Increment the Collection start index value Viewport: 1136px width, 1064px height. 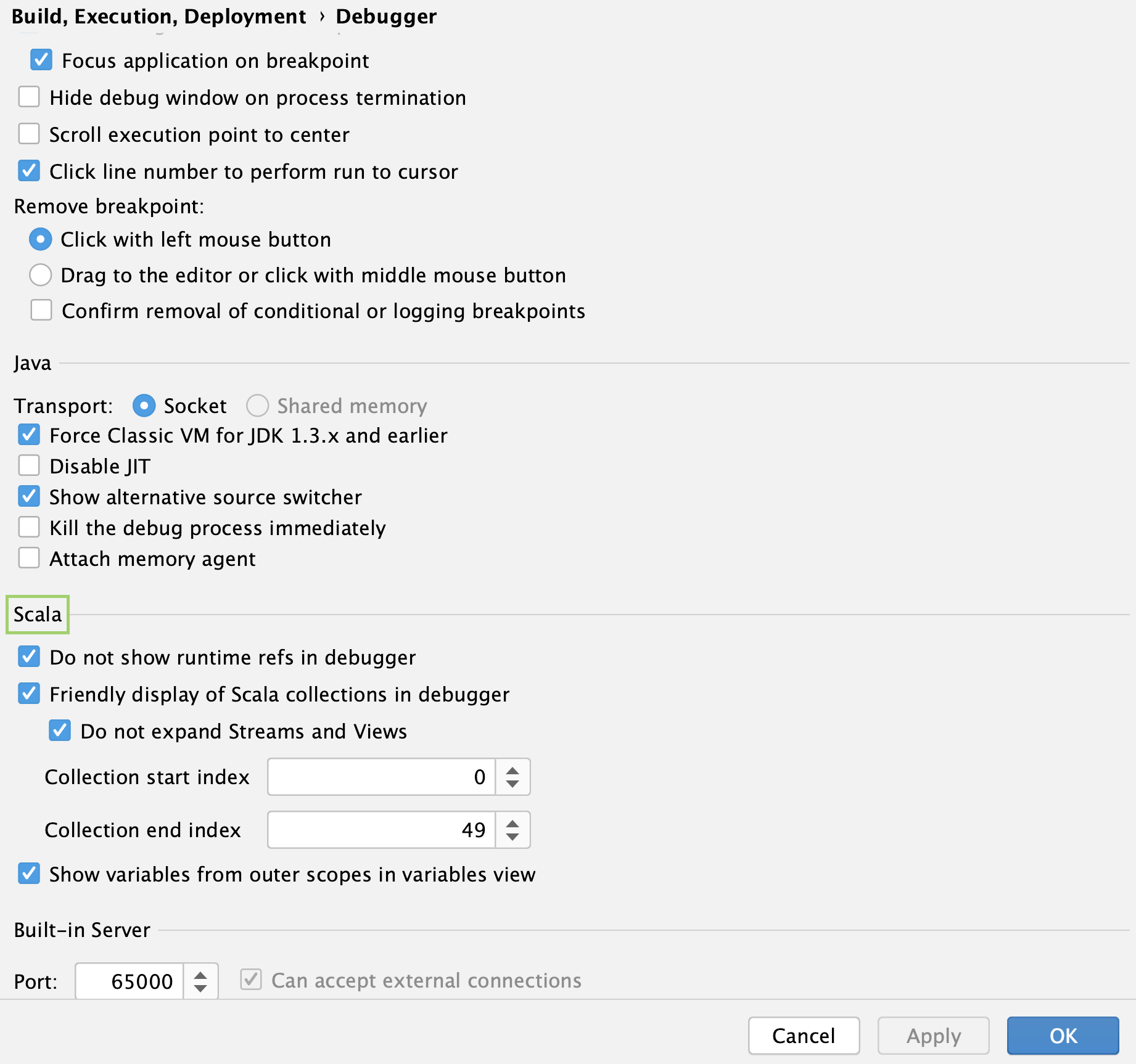tap(512, 770)
